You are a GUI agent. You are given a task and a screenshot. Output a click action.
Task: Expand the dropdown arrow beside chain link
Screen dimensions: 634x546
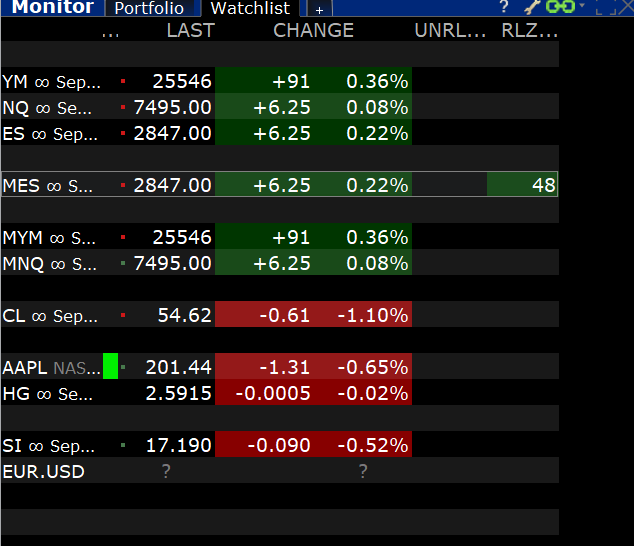(x=582, y=6)
